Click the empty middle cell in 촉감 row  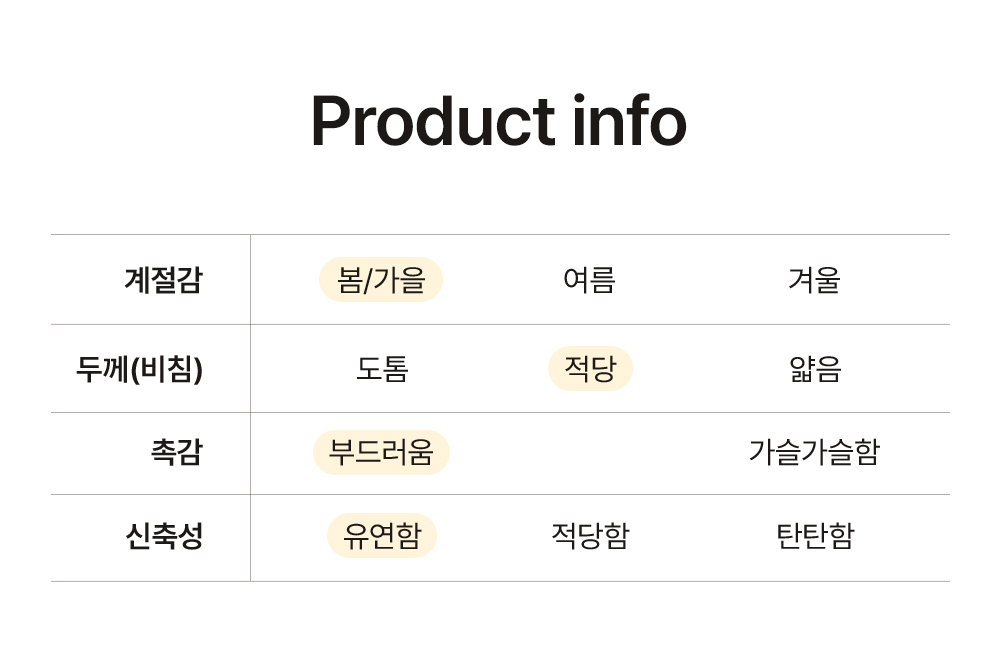[x=590, y=453]
